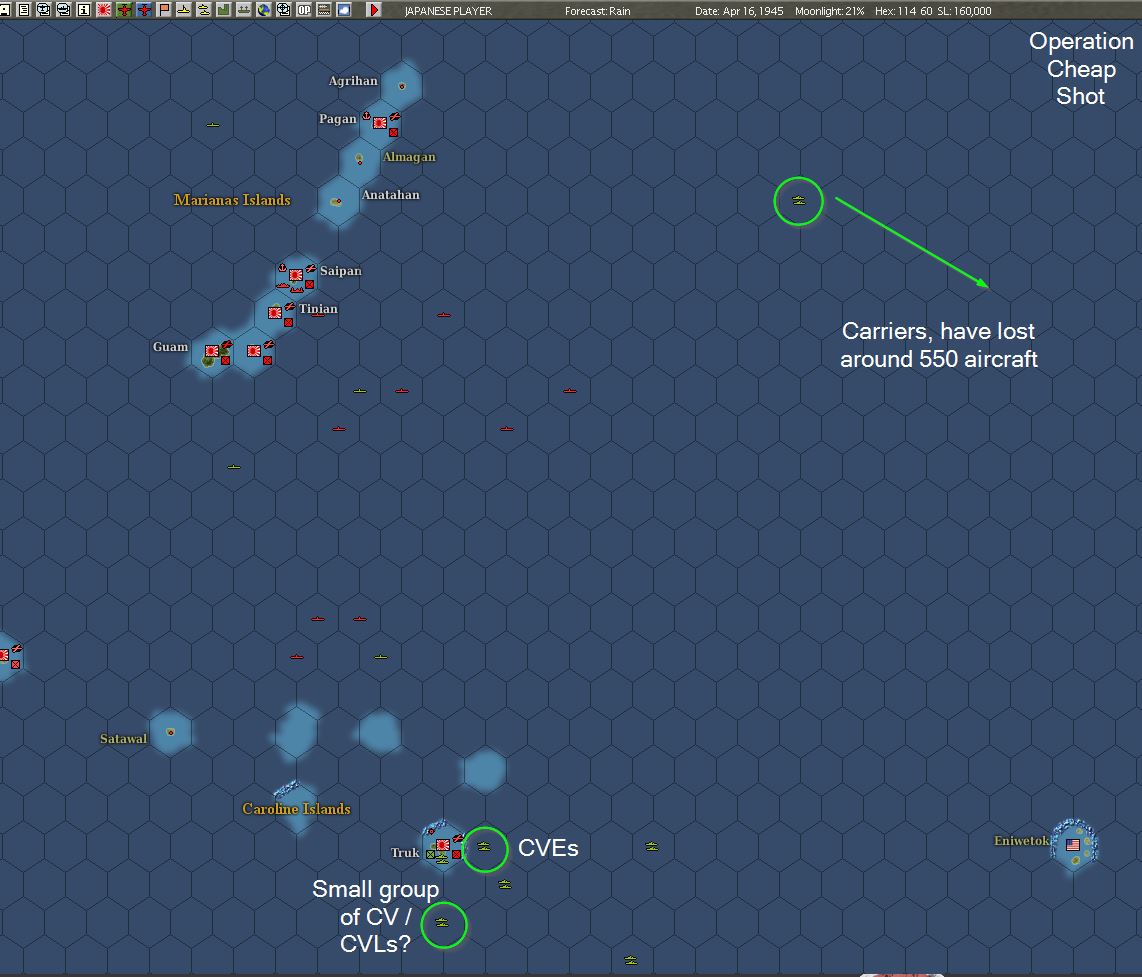1142x977 pixels.
Task: Select the red unit square at Guam
Action: [226, 360]
